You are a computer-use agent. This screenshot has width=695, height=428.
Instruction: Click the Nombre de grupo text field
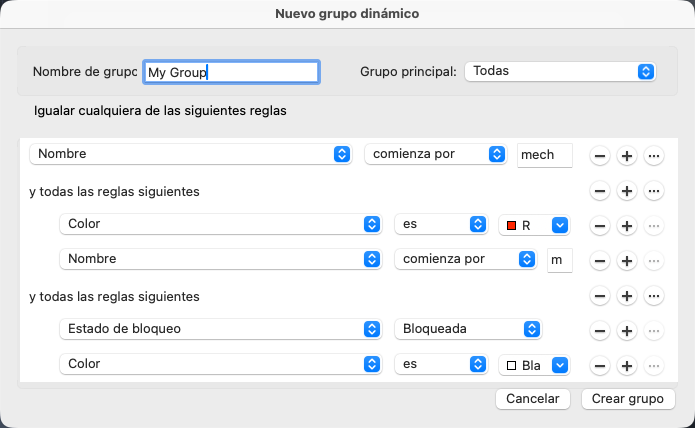[231, 72]
